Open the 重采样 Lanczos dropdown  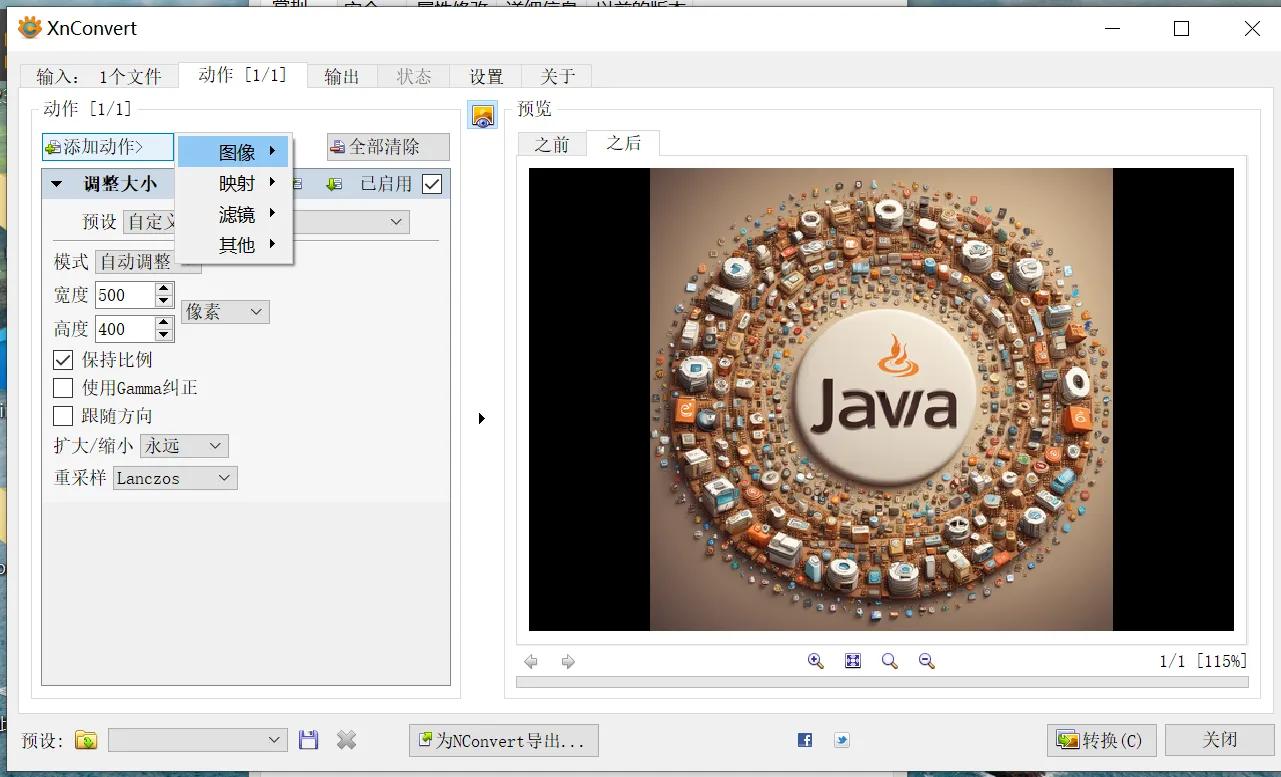pos(175,478)
